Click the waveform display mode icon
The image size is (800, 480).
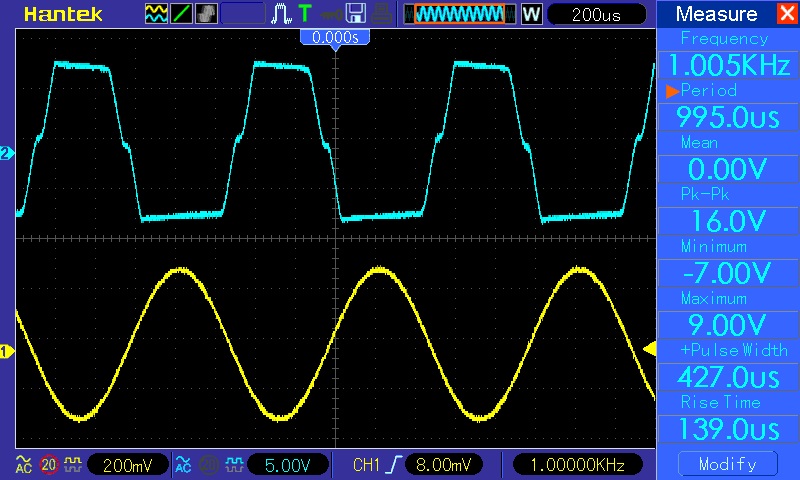(x=157, y=14)
